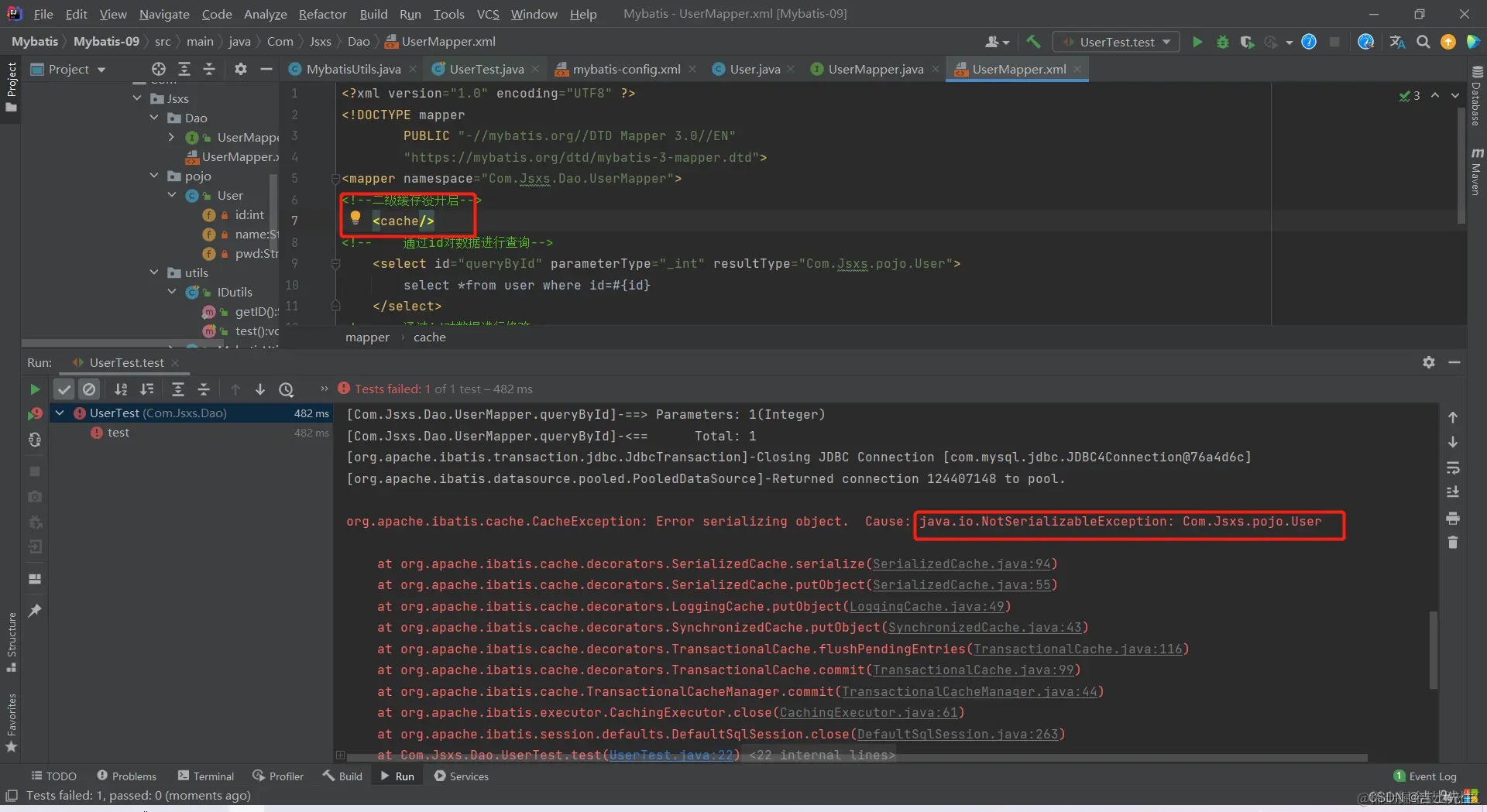Open Run panel settings gear
The height and width of the screenshot is (812, 1487).
coord(1429,362)
